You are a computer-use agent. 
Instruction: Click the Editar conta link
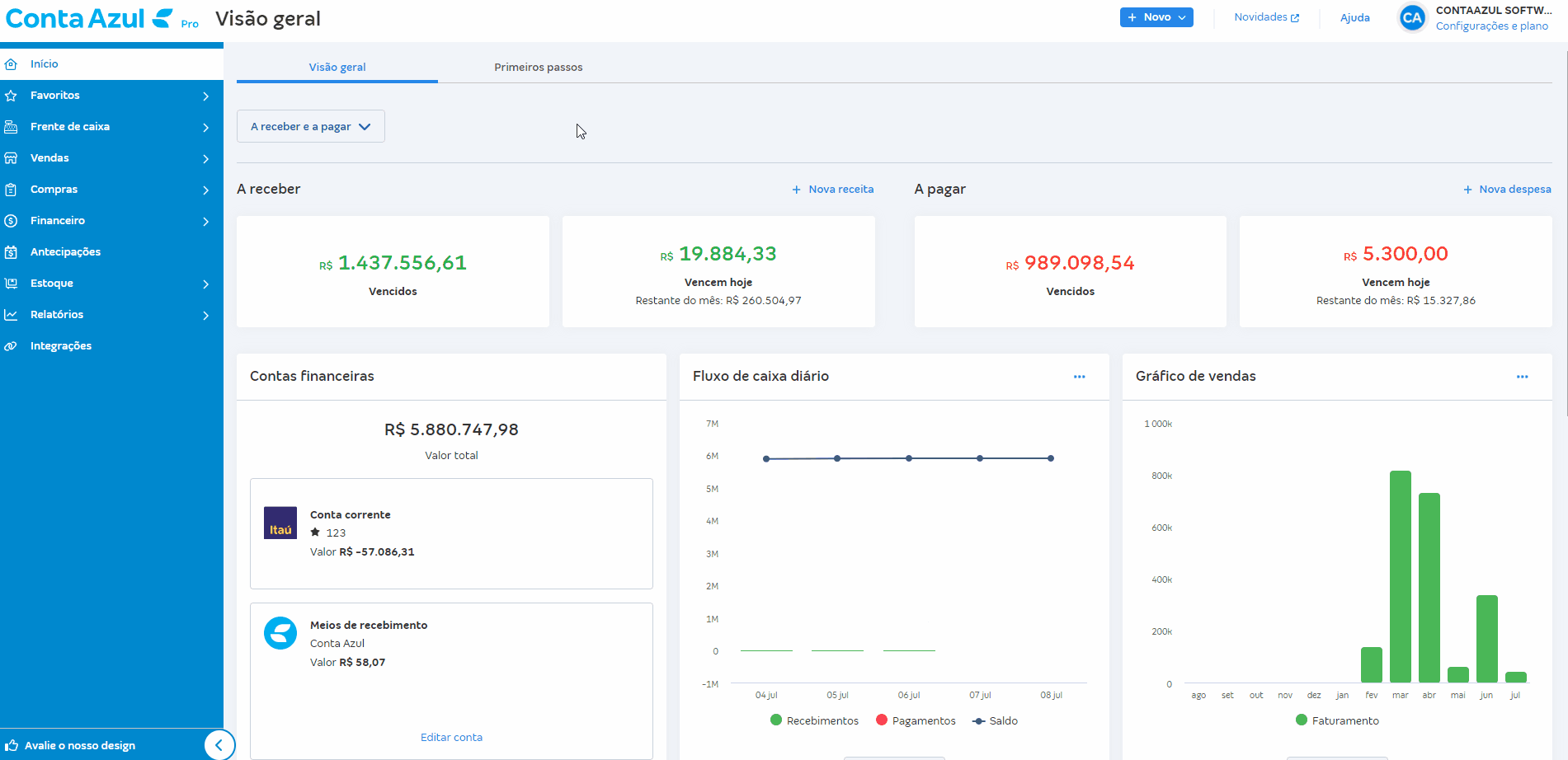tap(451, 738)
